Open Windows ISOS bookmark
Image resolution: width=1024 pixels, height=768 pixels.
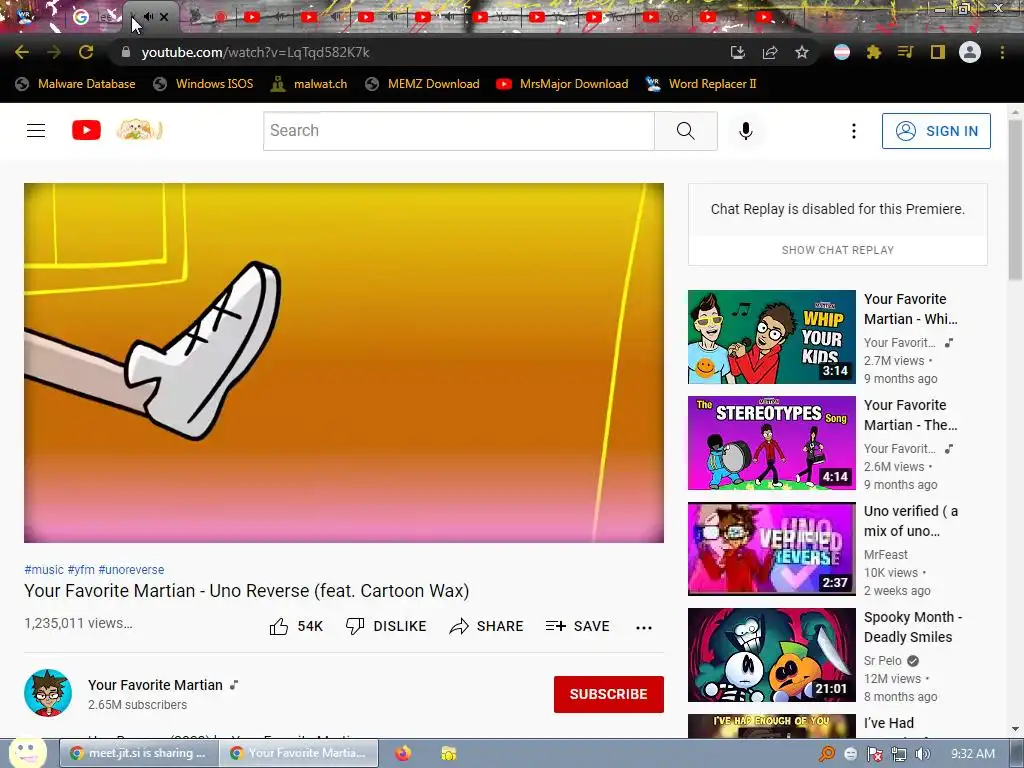click(203, 84)
